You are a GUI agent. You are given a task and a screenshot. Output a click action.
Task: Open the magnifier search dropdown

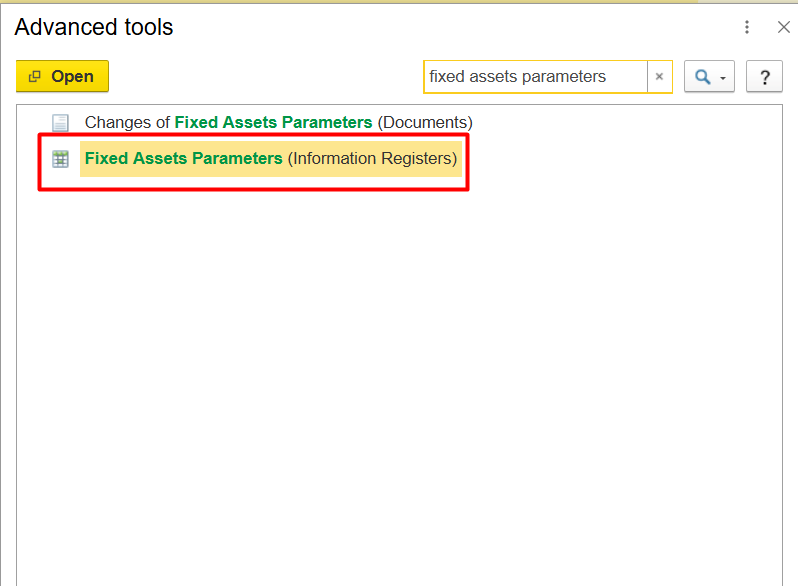(x=709, y=77)
